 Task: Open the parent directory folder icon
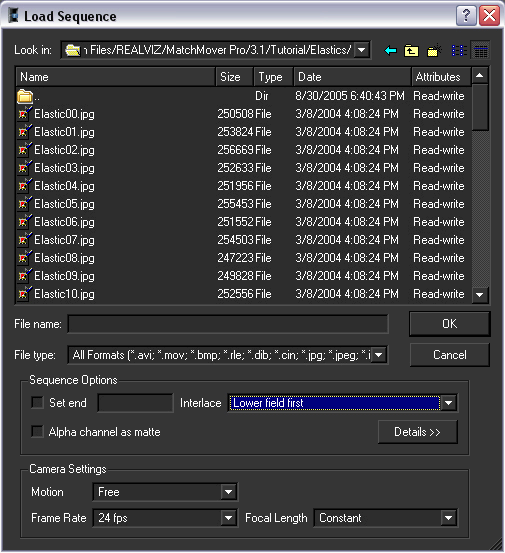pyautogui.click(x=25, y=96)
